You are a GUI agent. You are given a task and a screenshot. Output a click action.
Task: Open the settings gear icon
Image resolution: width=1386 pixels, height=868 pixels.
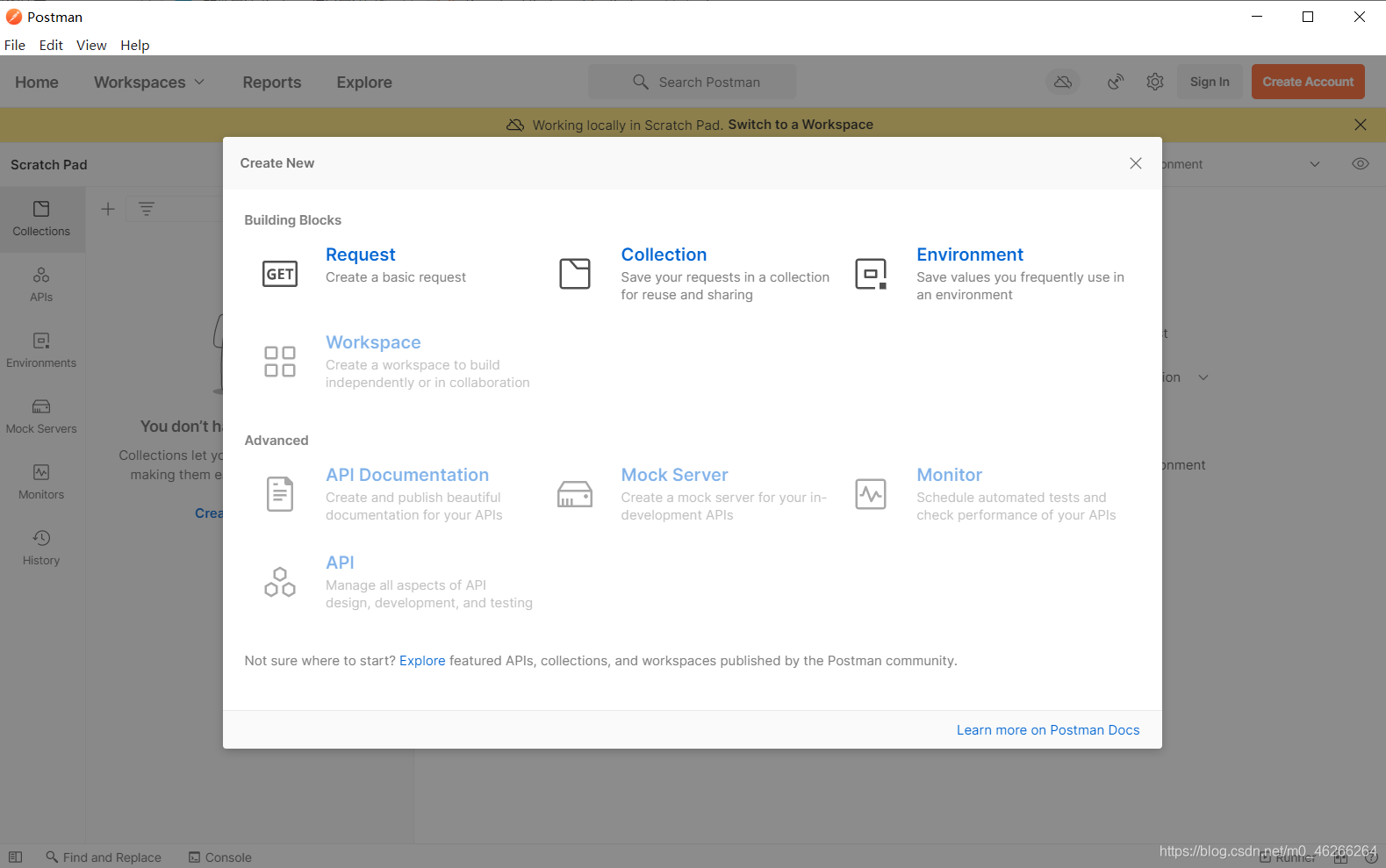[x=1155, y=82]
